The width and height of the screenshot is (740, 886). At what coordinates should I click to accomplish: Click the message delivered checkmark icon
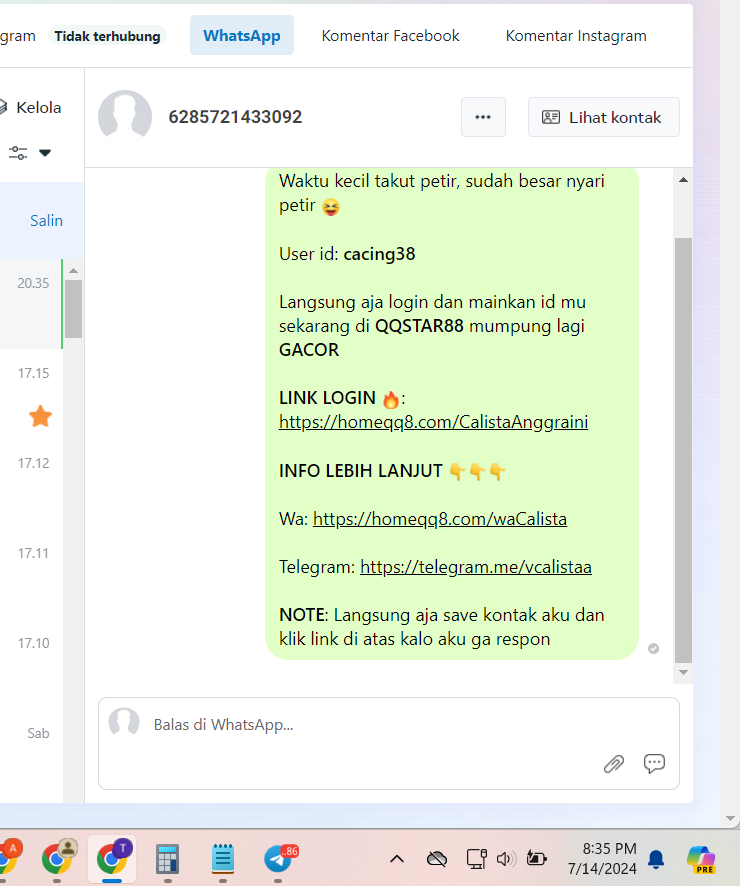click(654, 648)
